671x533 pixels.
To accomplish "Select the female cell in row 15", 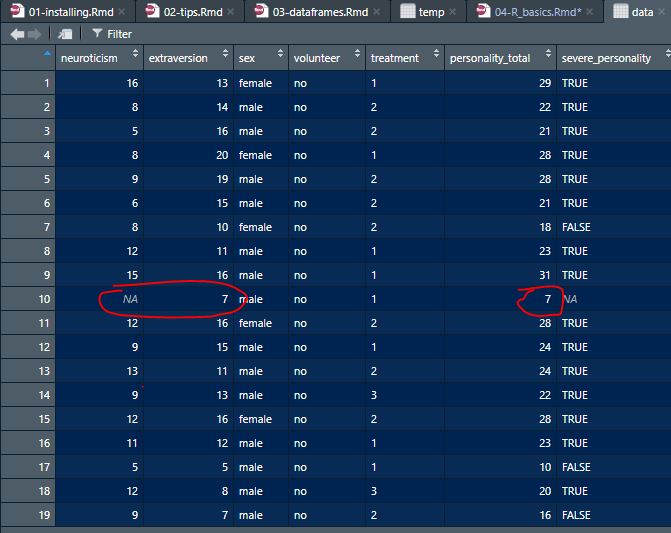I will point(261,419).
